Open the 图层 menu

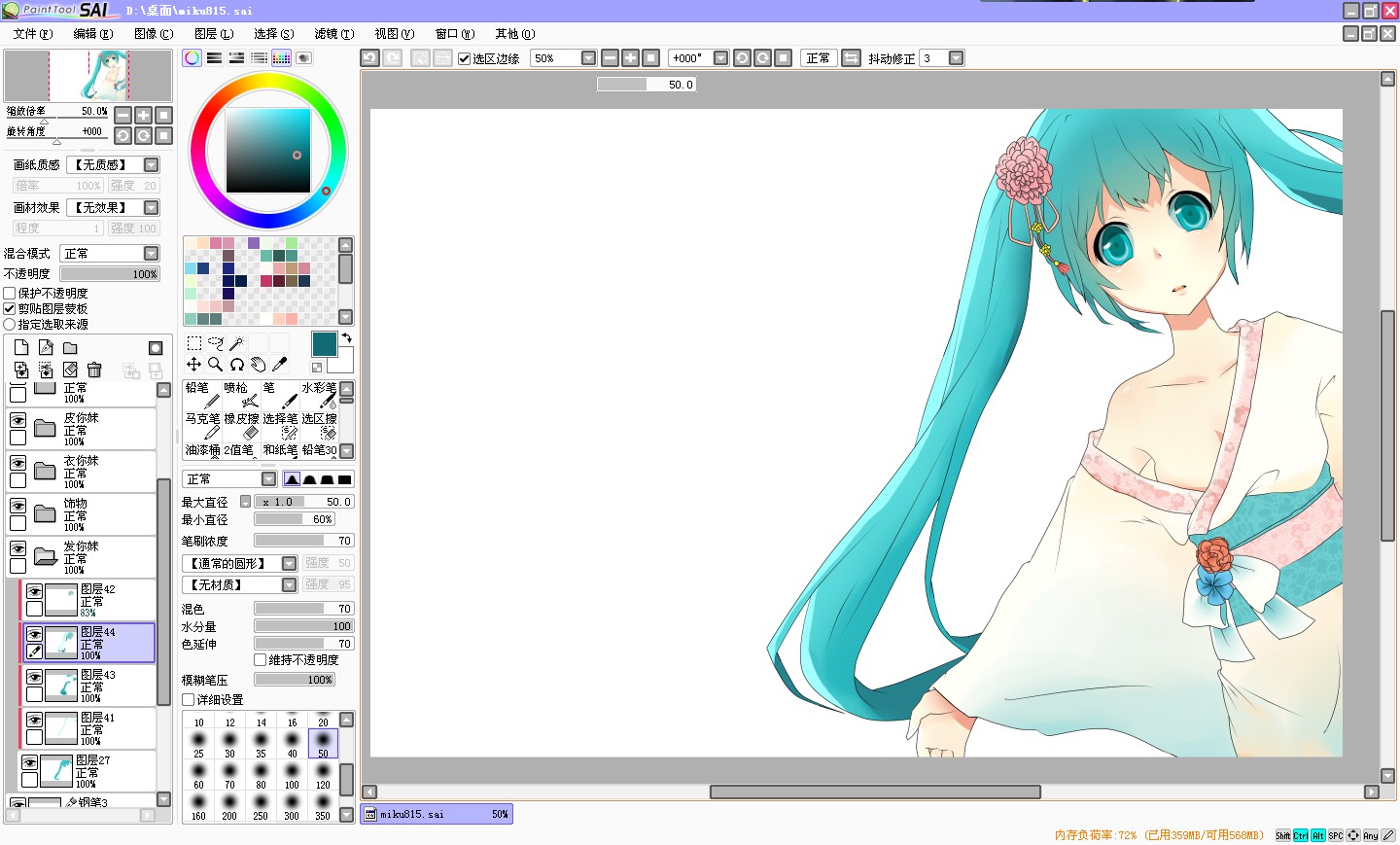[x=214, y=34]
